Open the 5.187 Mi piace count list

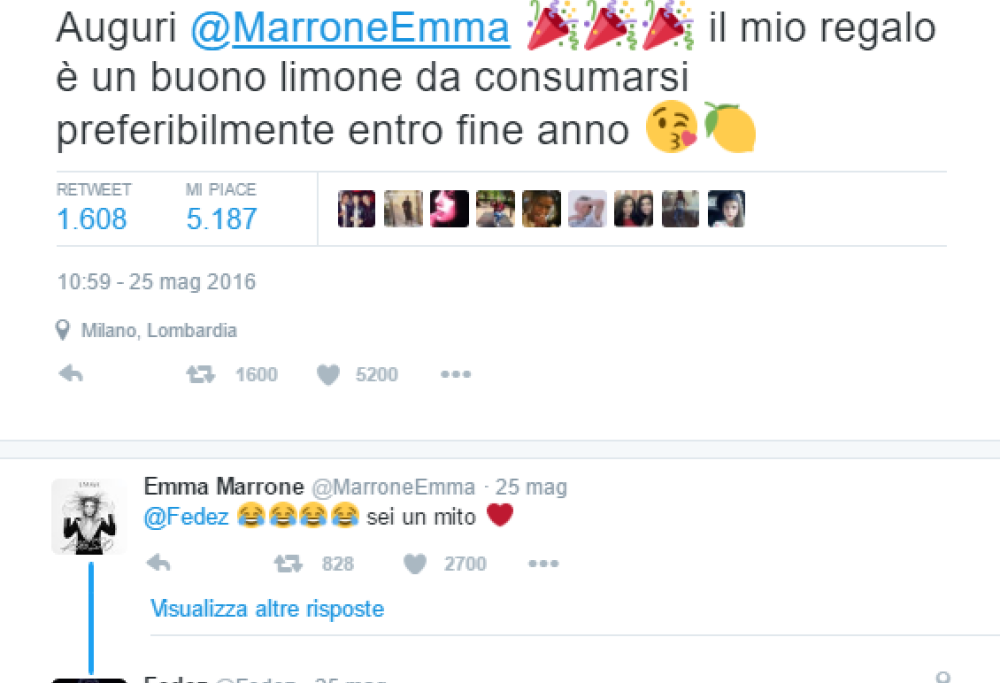pos(221,209)
